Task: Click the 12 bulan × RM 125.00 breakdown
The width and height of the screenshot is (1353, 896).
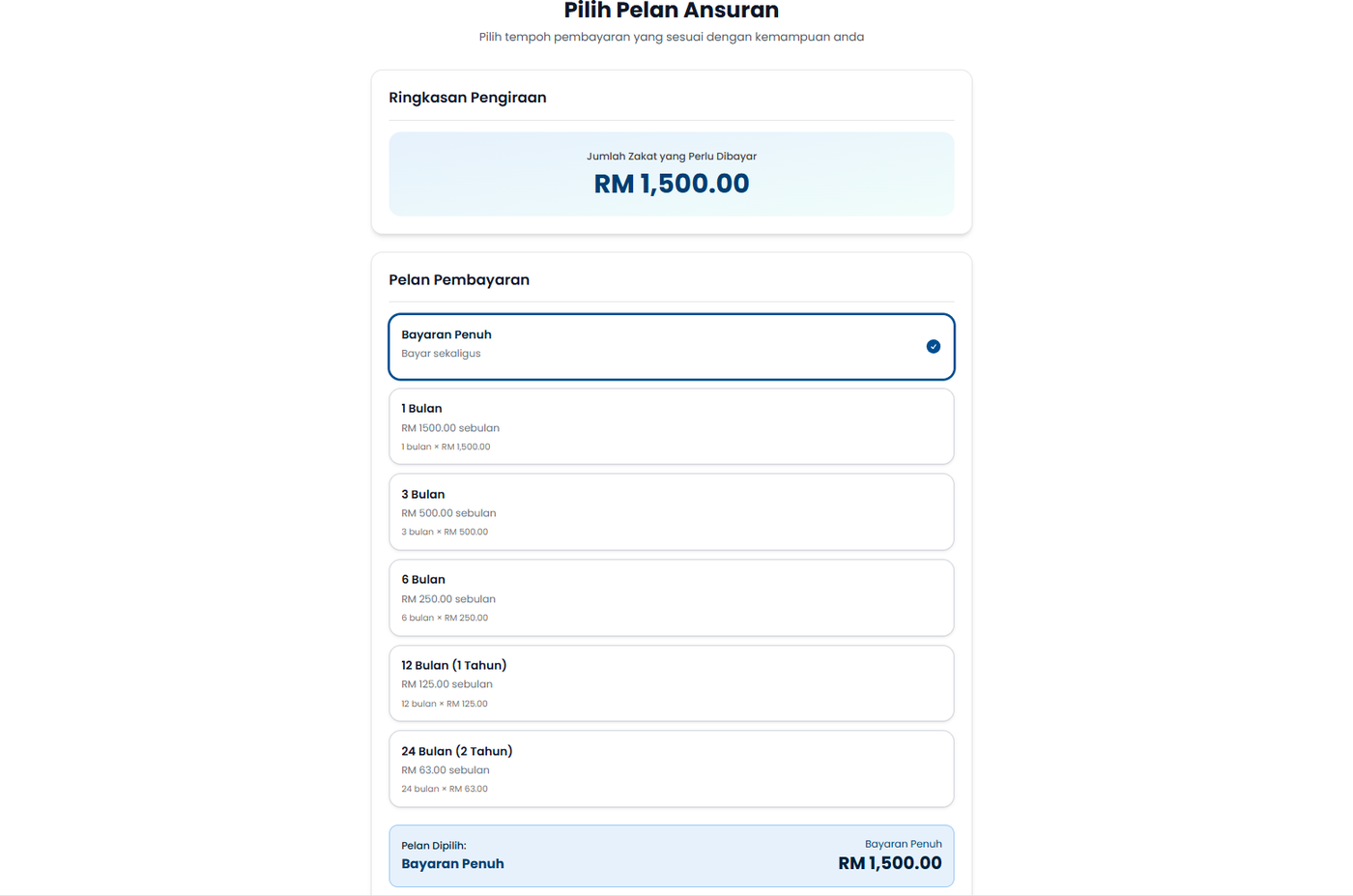Action: (445, 704)
